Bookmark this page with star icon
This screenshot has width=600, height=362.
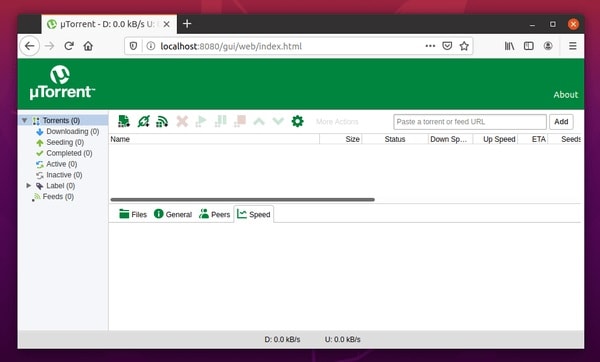pyautogui.click(x=464, y=46)
